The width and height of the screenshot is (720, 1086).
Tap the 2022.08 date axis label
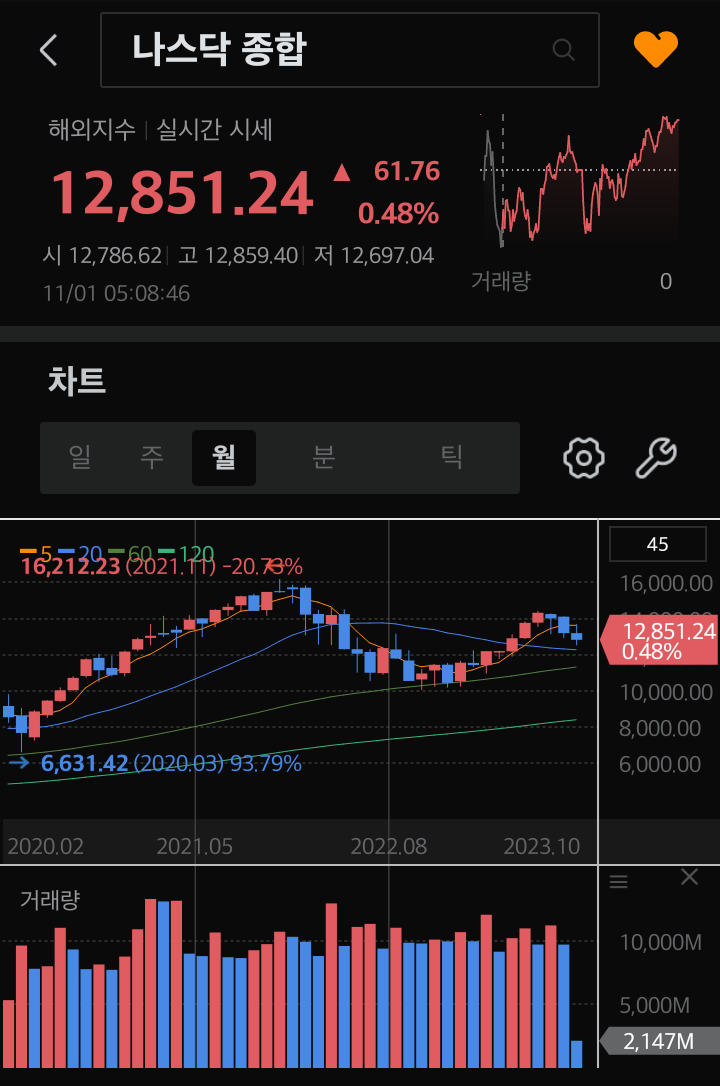pyautogui.click(x=388, y=846)
